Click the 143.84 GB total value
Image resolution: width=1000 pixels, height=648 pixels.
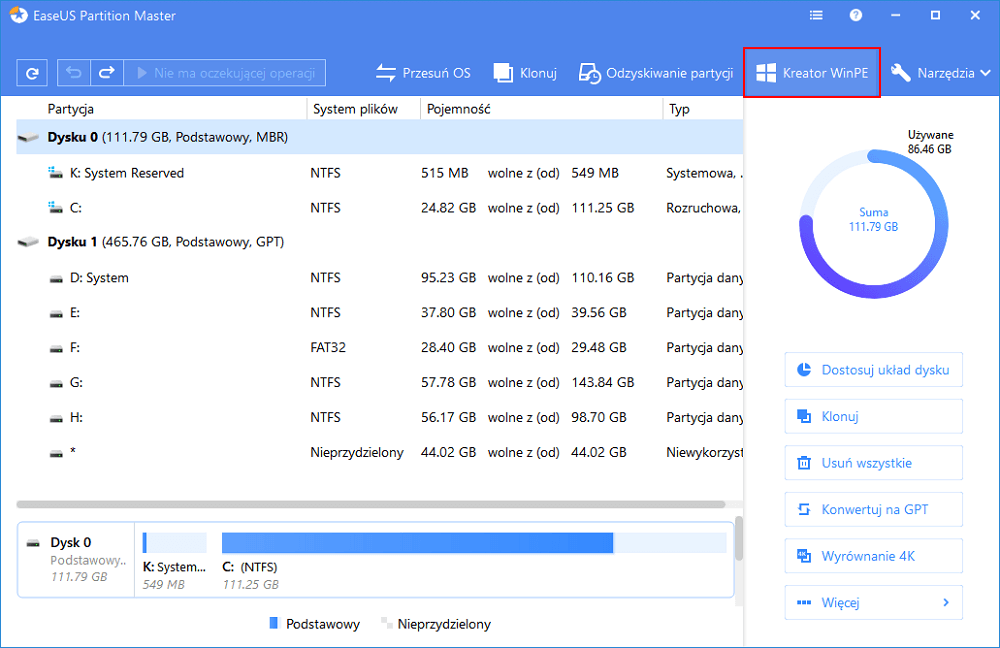pyautogui.click(x=603, y=383)
